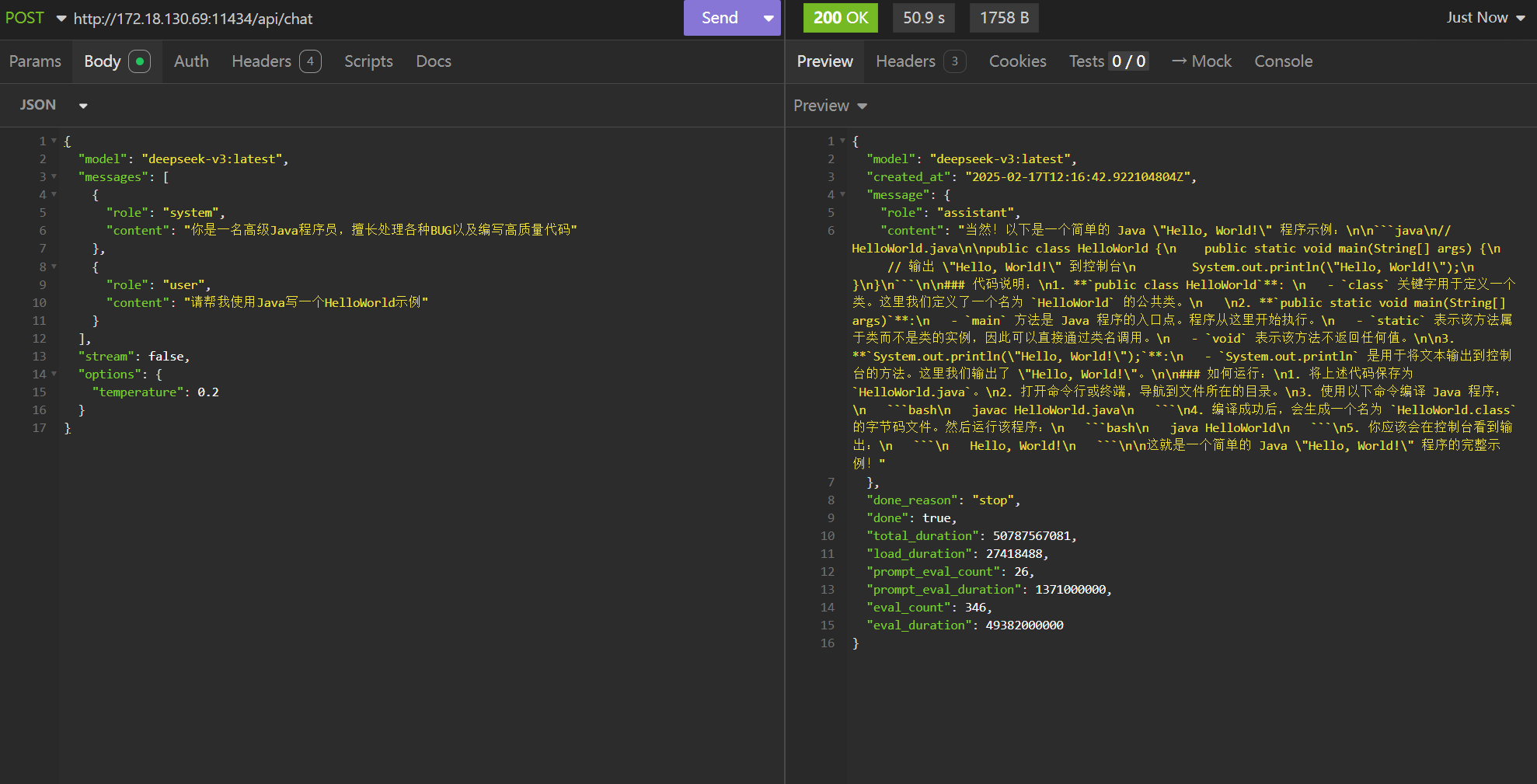Collapse user message object at line 8

[54, 267]
